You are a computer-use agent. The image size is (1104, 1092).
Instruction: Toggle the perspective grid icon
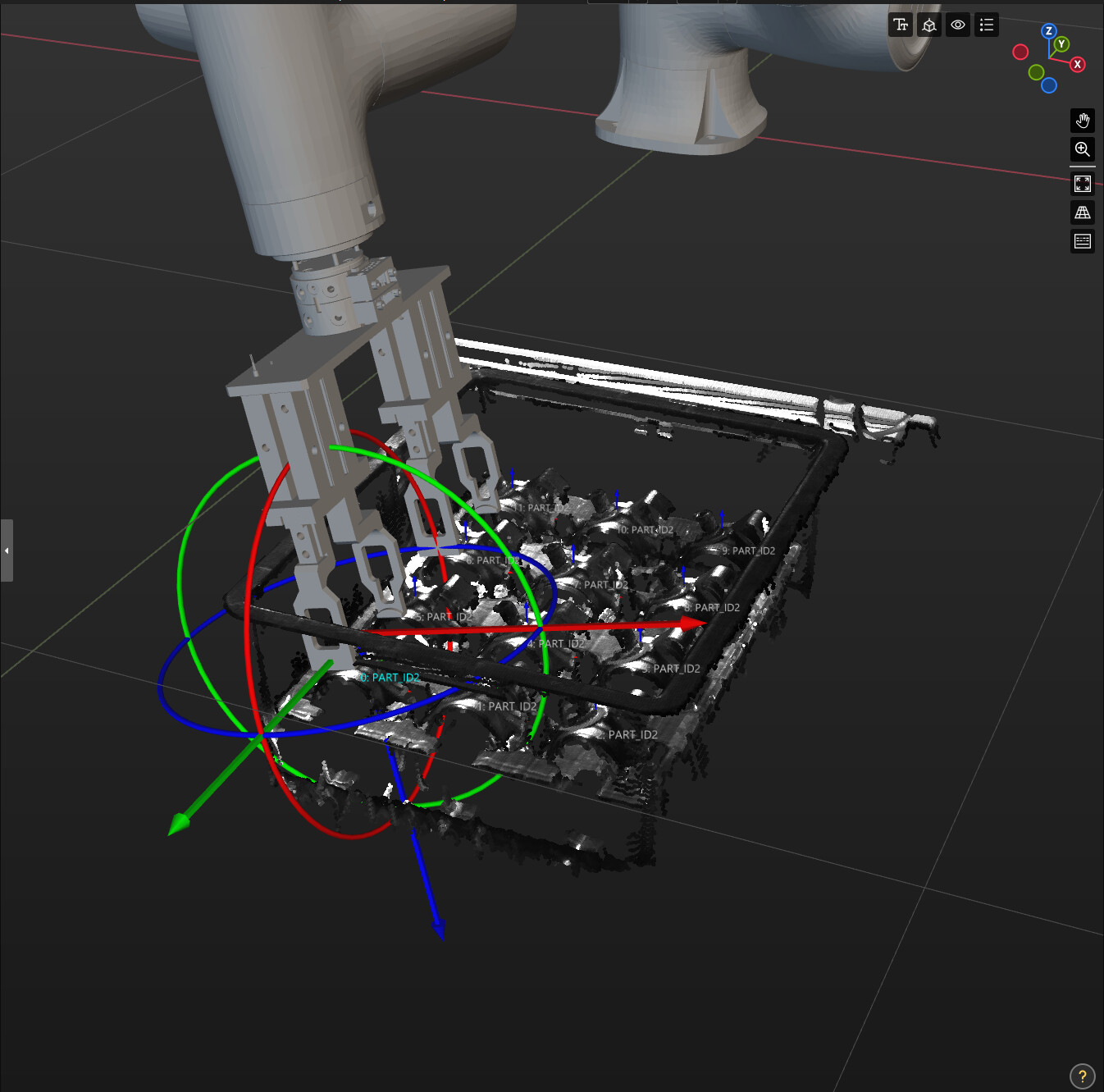pos(1083,212)
